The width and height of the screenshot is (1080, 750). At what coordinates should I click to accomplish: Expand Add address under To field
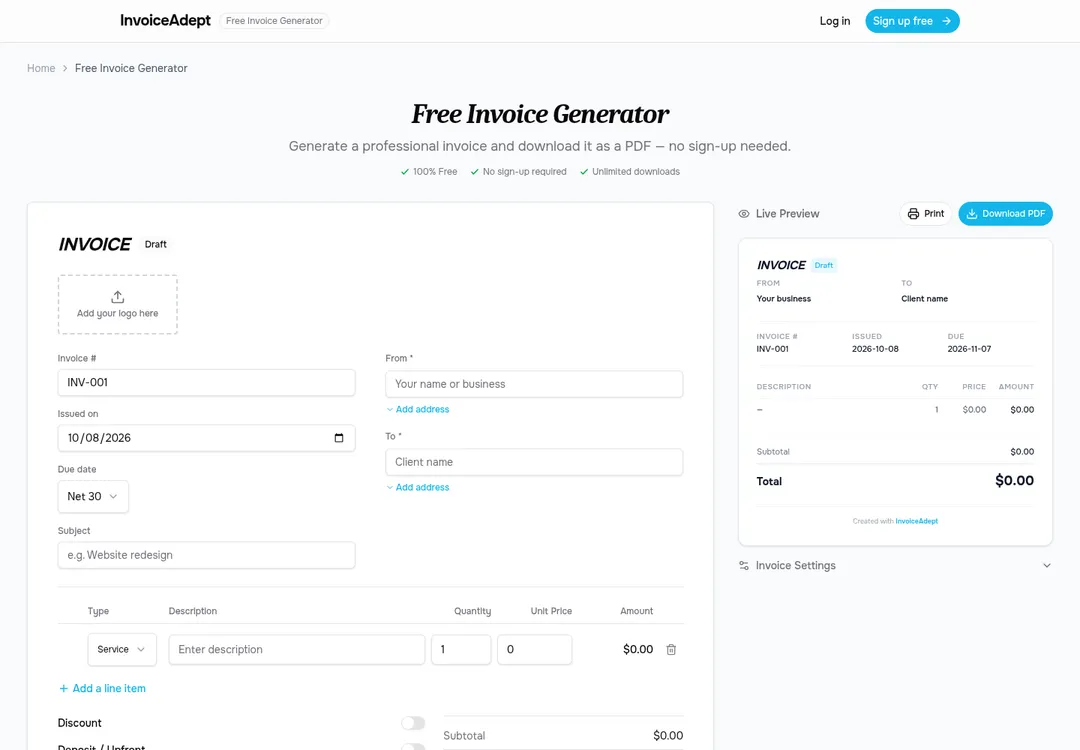(417, 487)
